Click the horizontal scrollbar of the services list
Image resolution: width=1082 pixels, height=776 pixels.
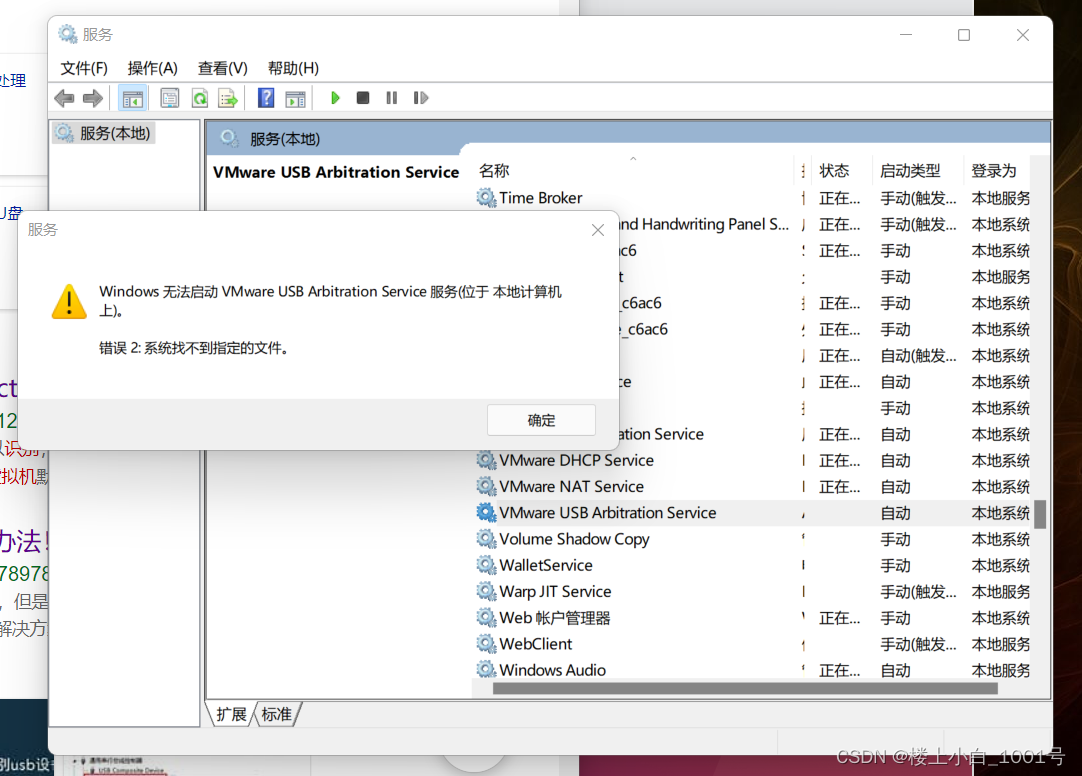pos(745,688)
